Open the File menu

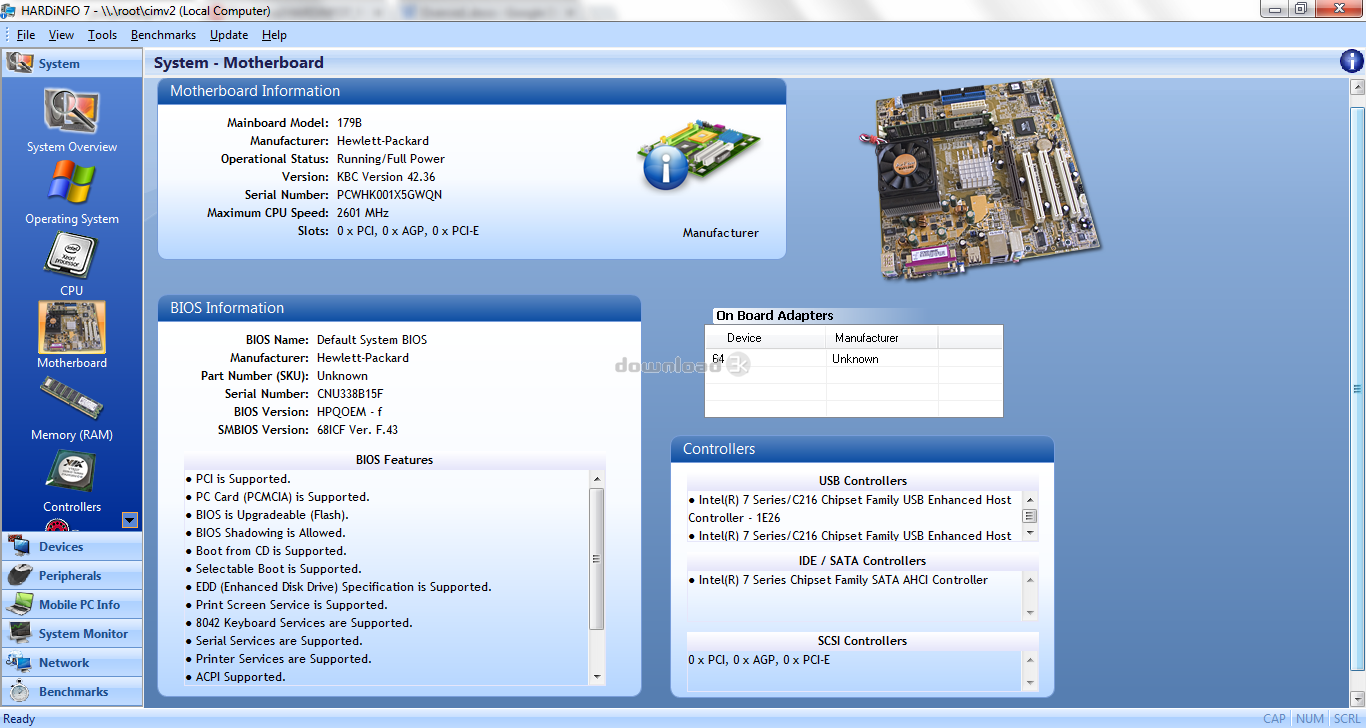[26, 34]
